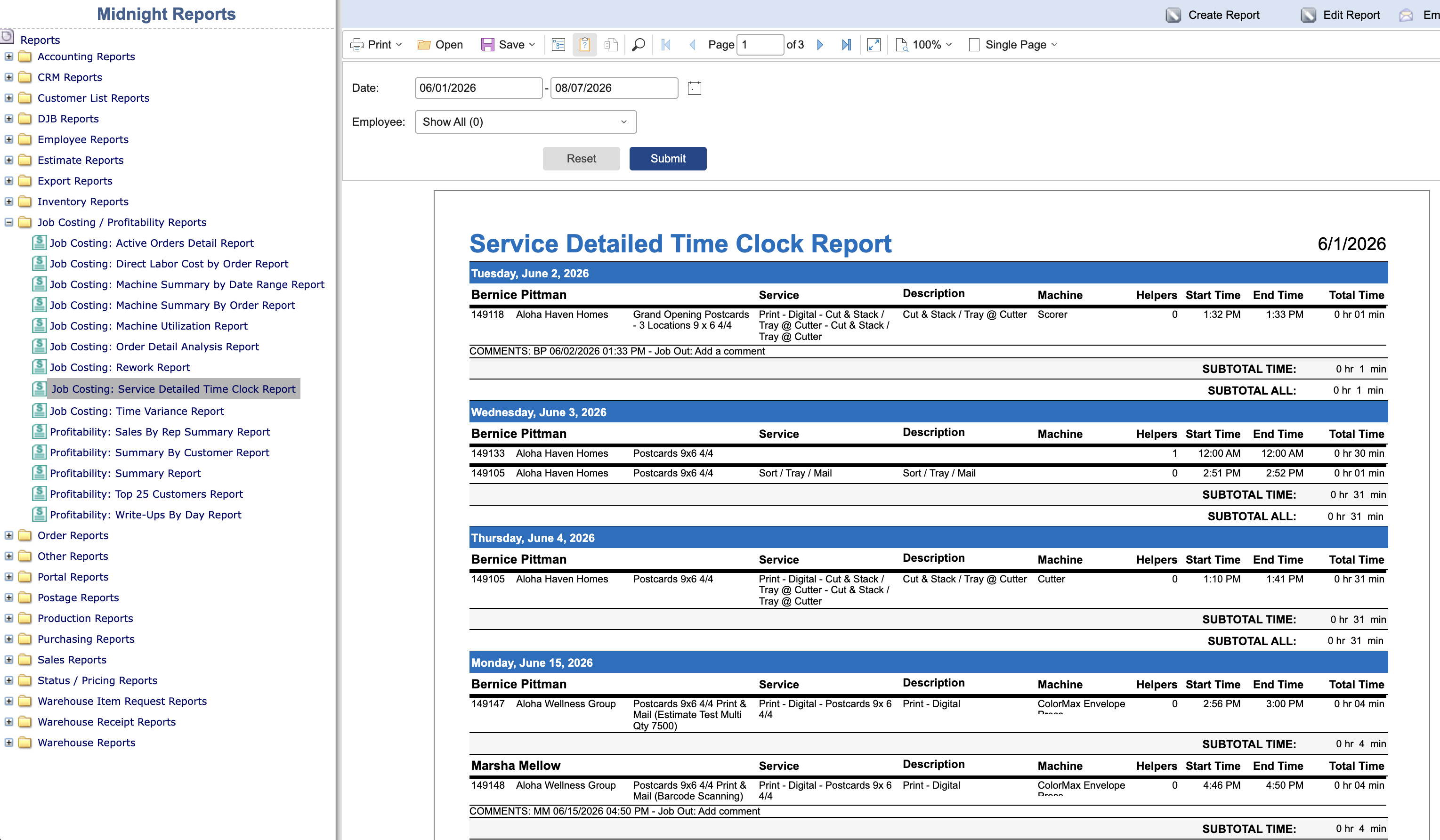Open the Single Page view mode dropdown
The width and height of the screenshot is (1440, 840).
(1013, 45)
